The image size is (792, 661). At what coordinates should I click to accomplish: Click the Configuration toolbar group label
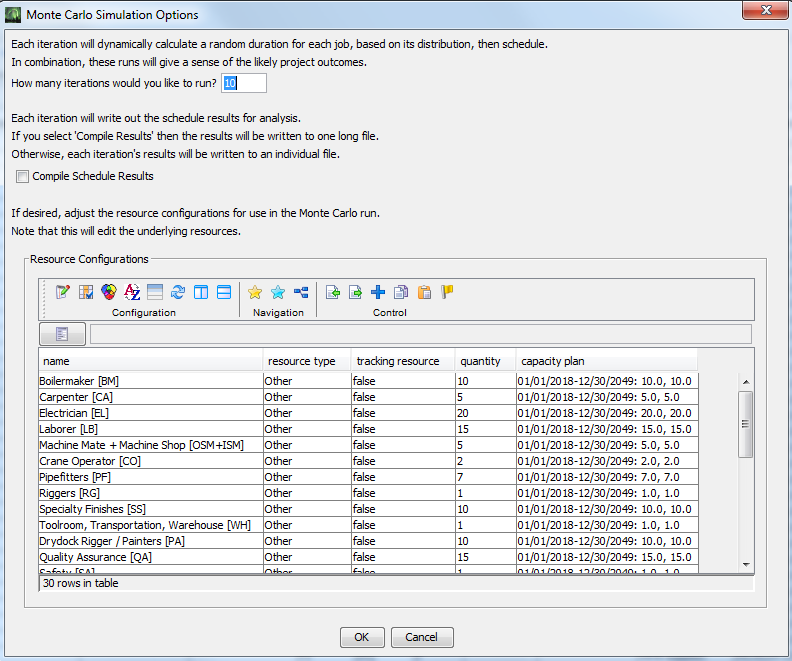[144, 313]
